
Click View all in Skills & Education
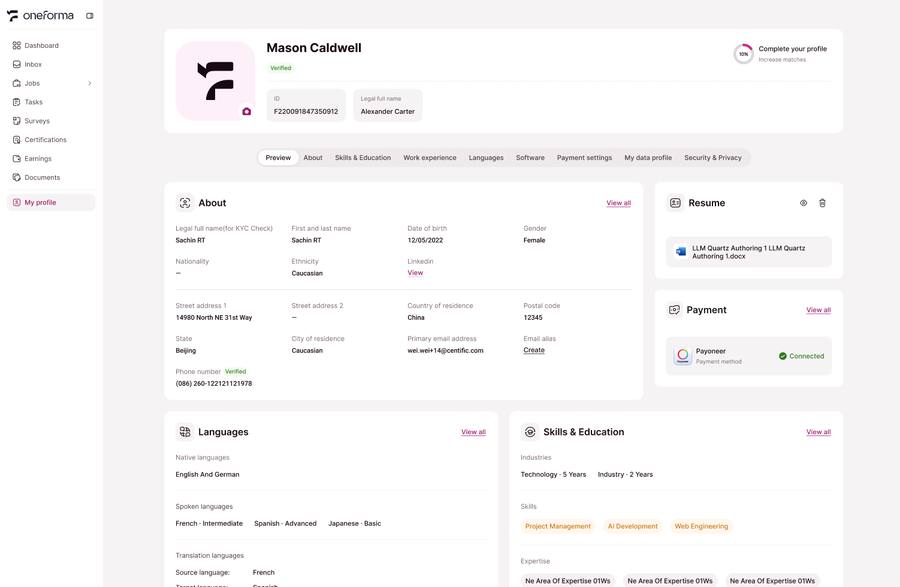pos(818,432)
